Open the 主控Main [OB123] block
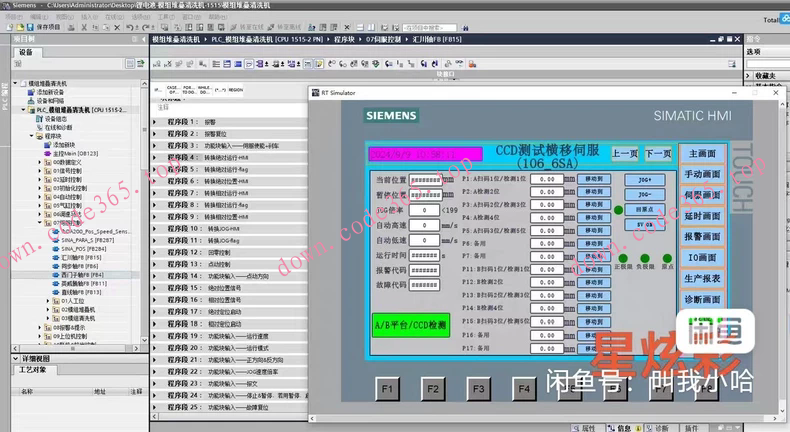 76,153
